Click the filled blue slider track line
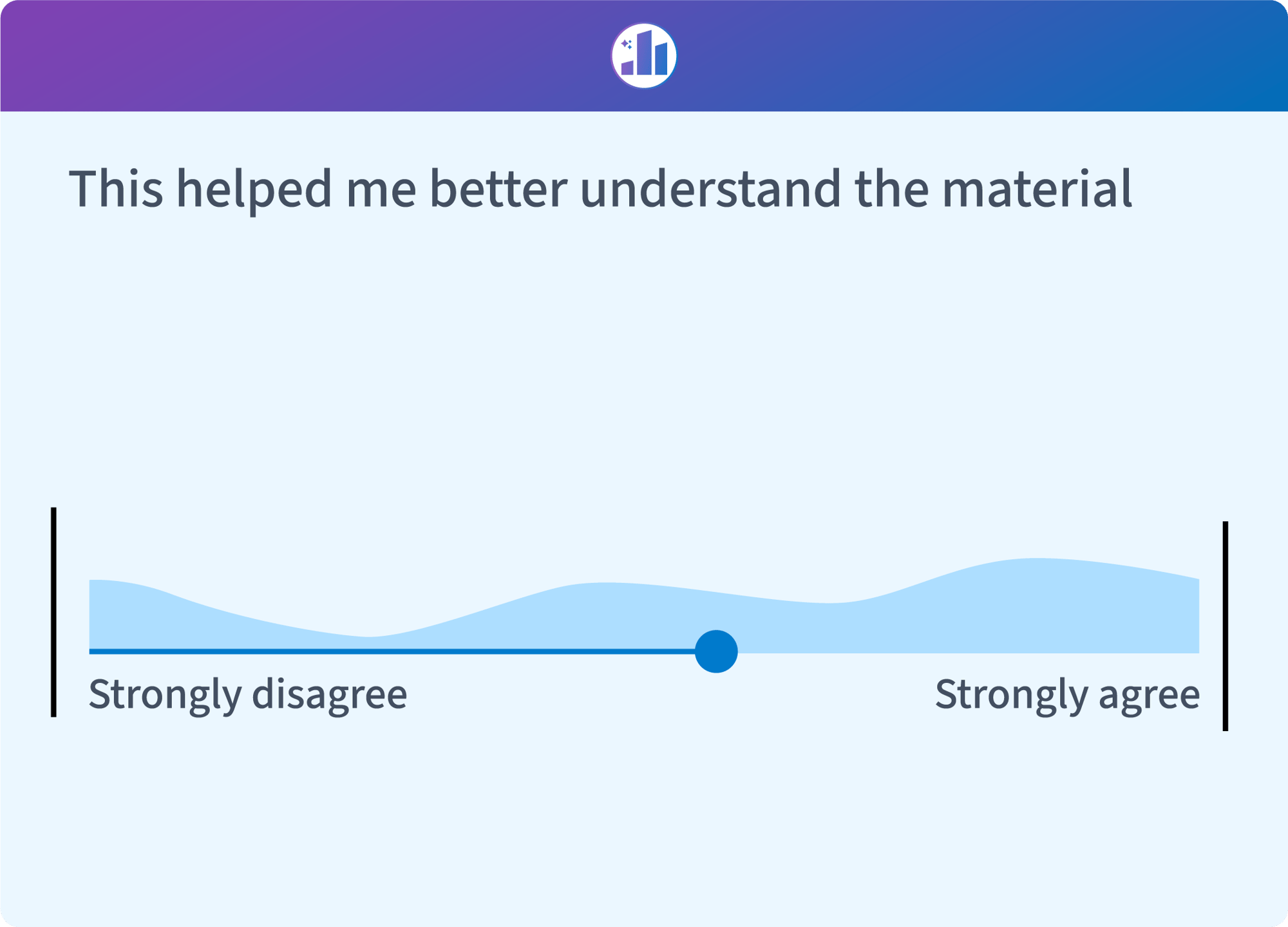The width and height of the screenshot is (1288, 927). [x=386, y=651]
